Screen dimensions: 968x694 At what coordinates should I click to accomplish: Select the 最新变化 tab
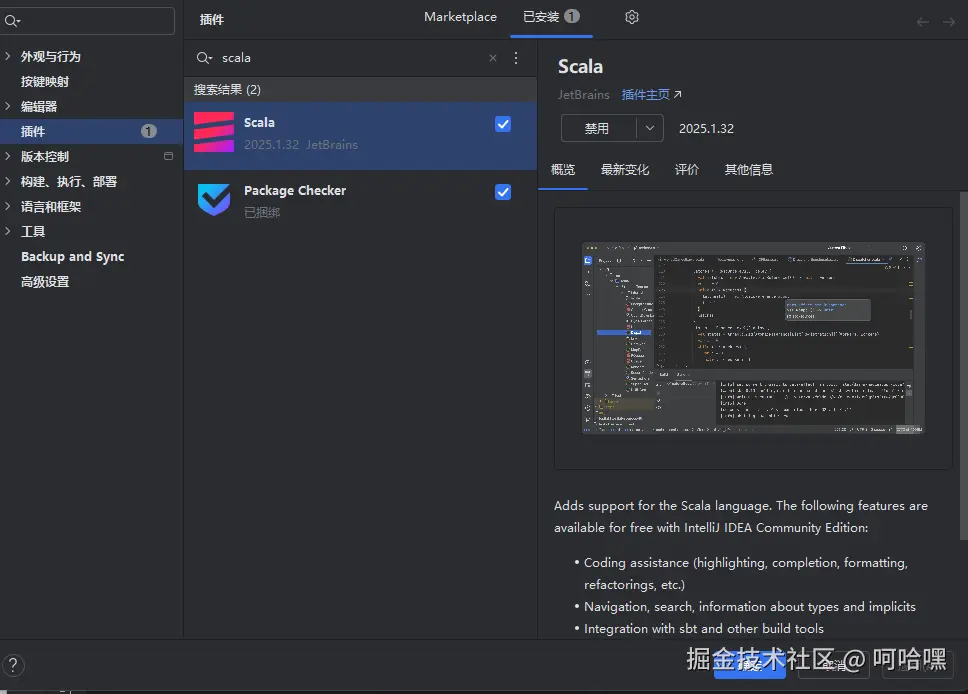[625, 170]
